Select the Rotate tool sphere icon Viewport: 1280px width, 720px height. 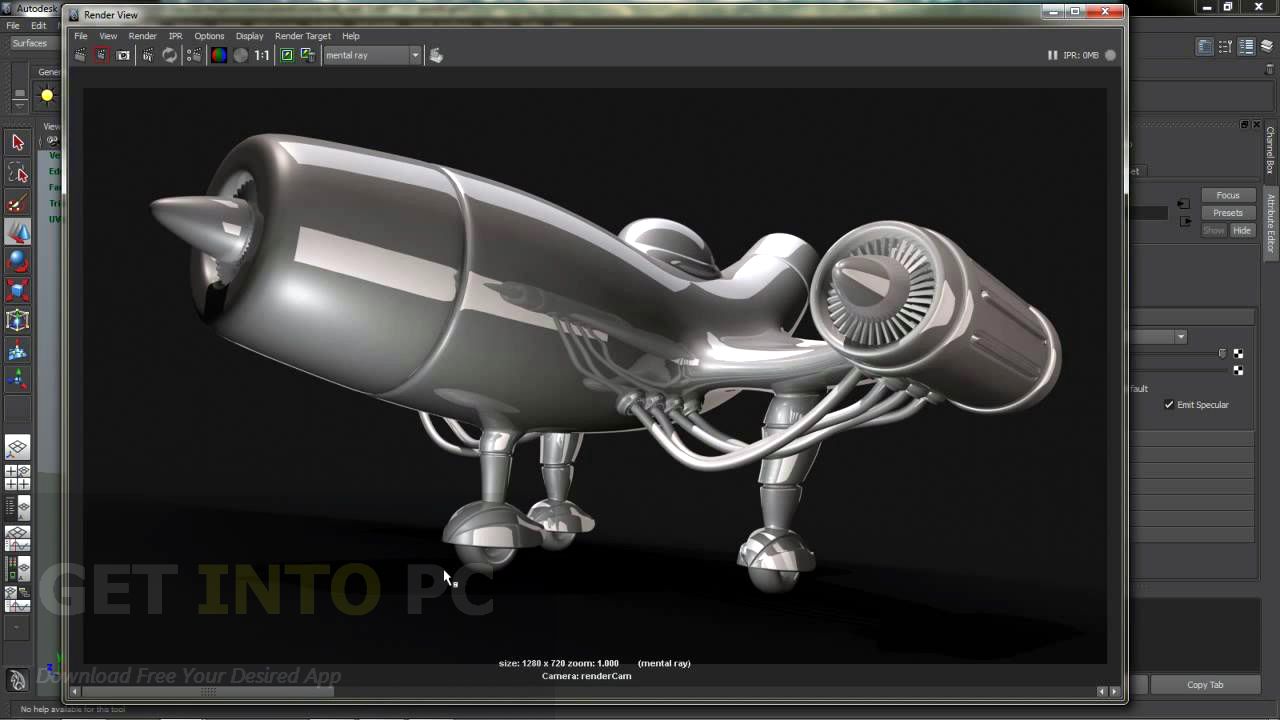pyautogui.click(x=18, y=261)
